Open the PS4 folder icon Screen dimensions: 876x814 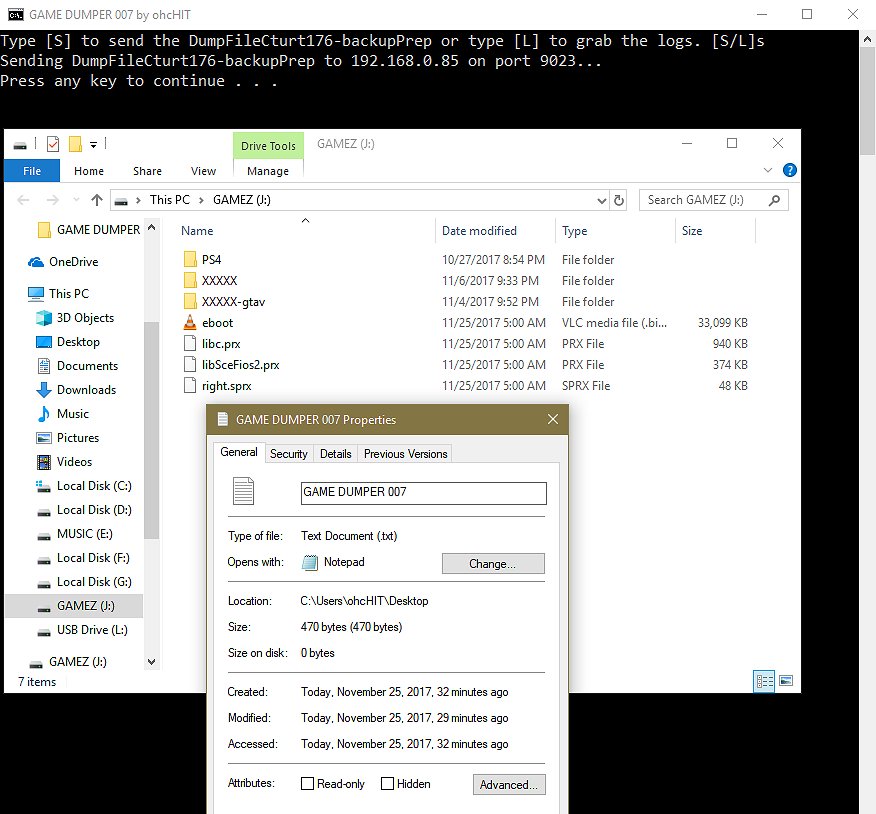click(x=190, y=259)
